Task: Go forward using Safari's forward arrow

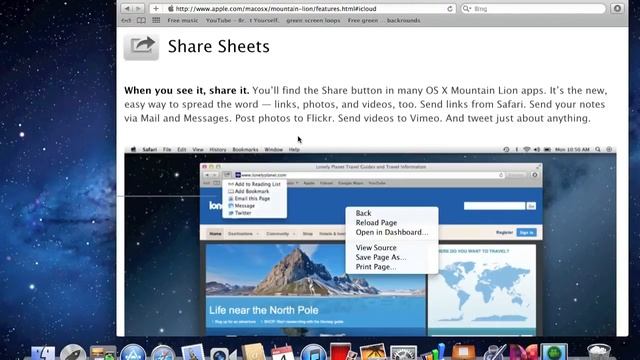Action: [138, 8]
